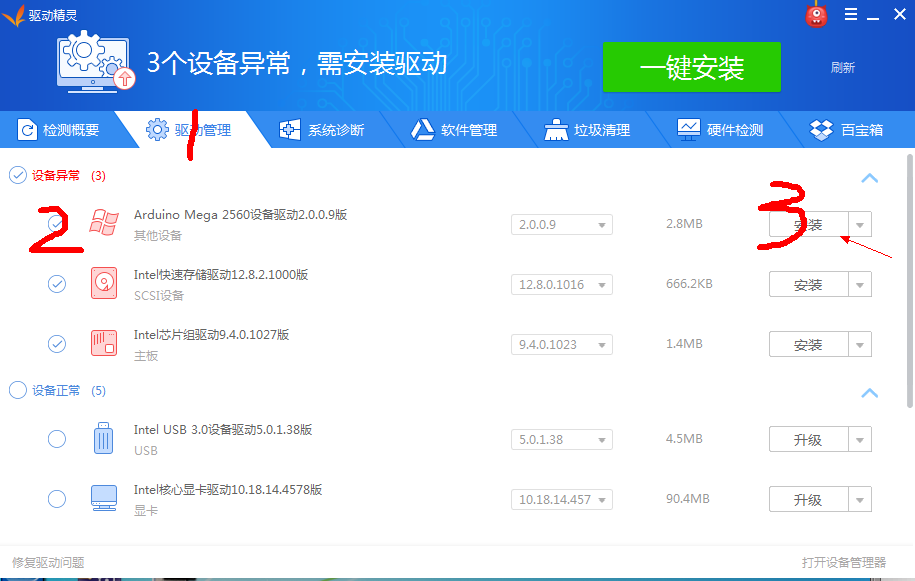The width and height of the screenshot is (915, 581).
Task: Uncheck the Intel快速存储驱动 checkbox
Action: [57, 284]
